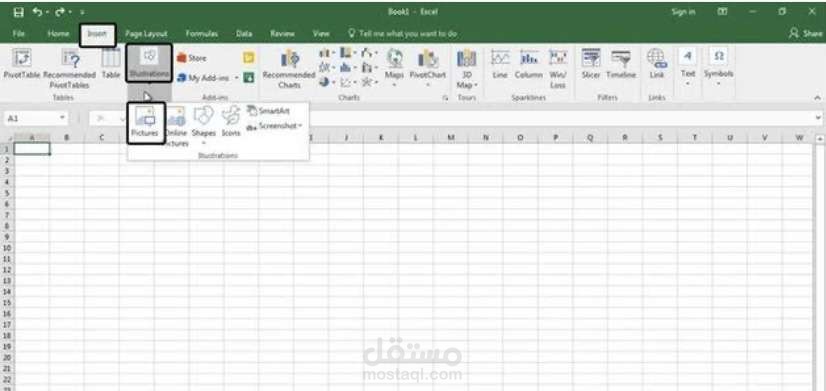The image size is (826, 391).
Task: Insert a Timeline filter
Action: click(x=621, y=64)
